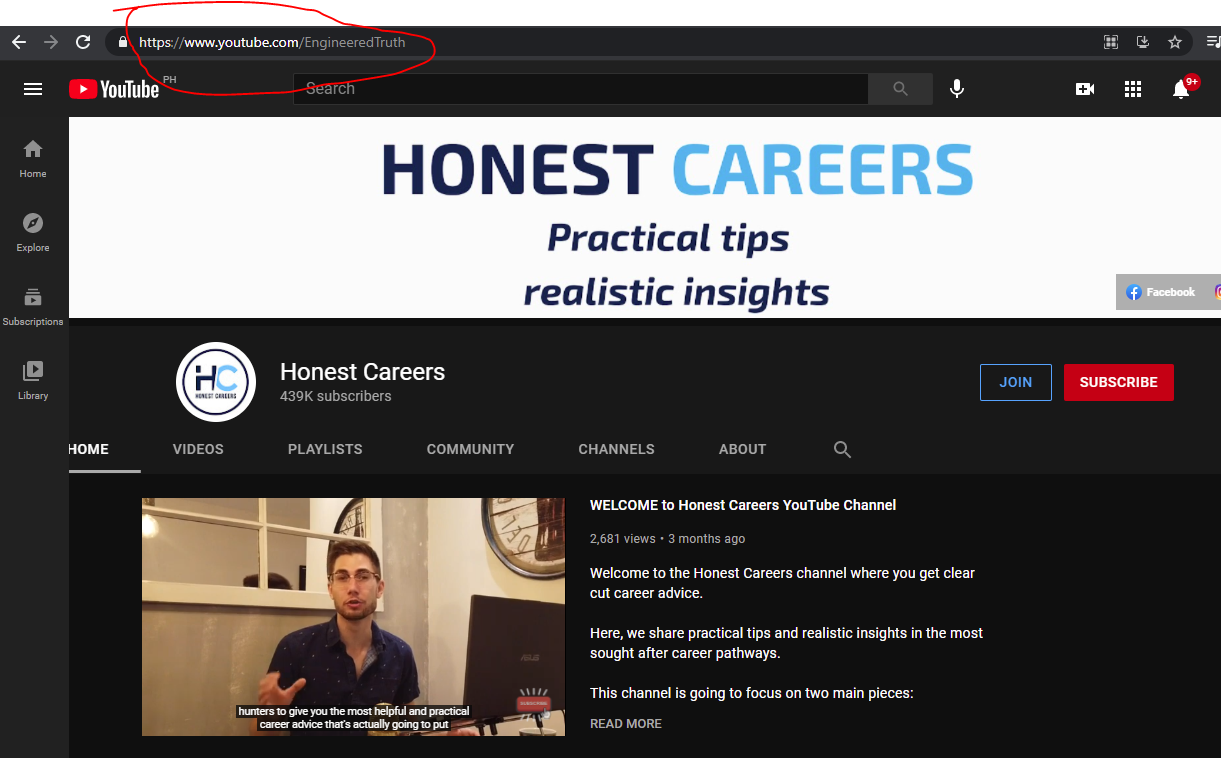
Task: Open the notifications bell
Action: [1181, 89]
